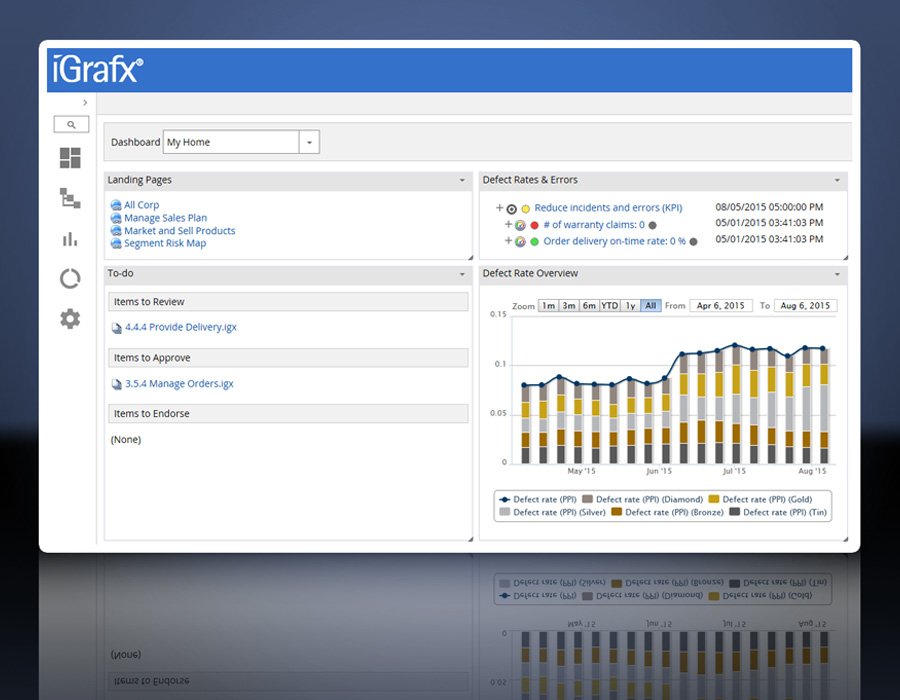Toggle Defect rate (PPI) (Silver) legend entry

553,512
